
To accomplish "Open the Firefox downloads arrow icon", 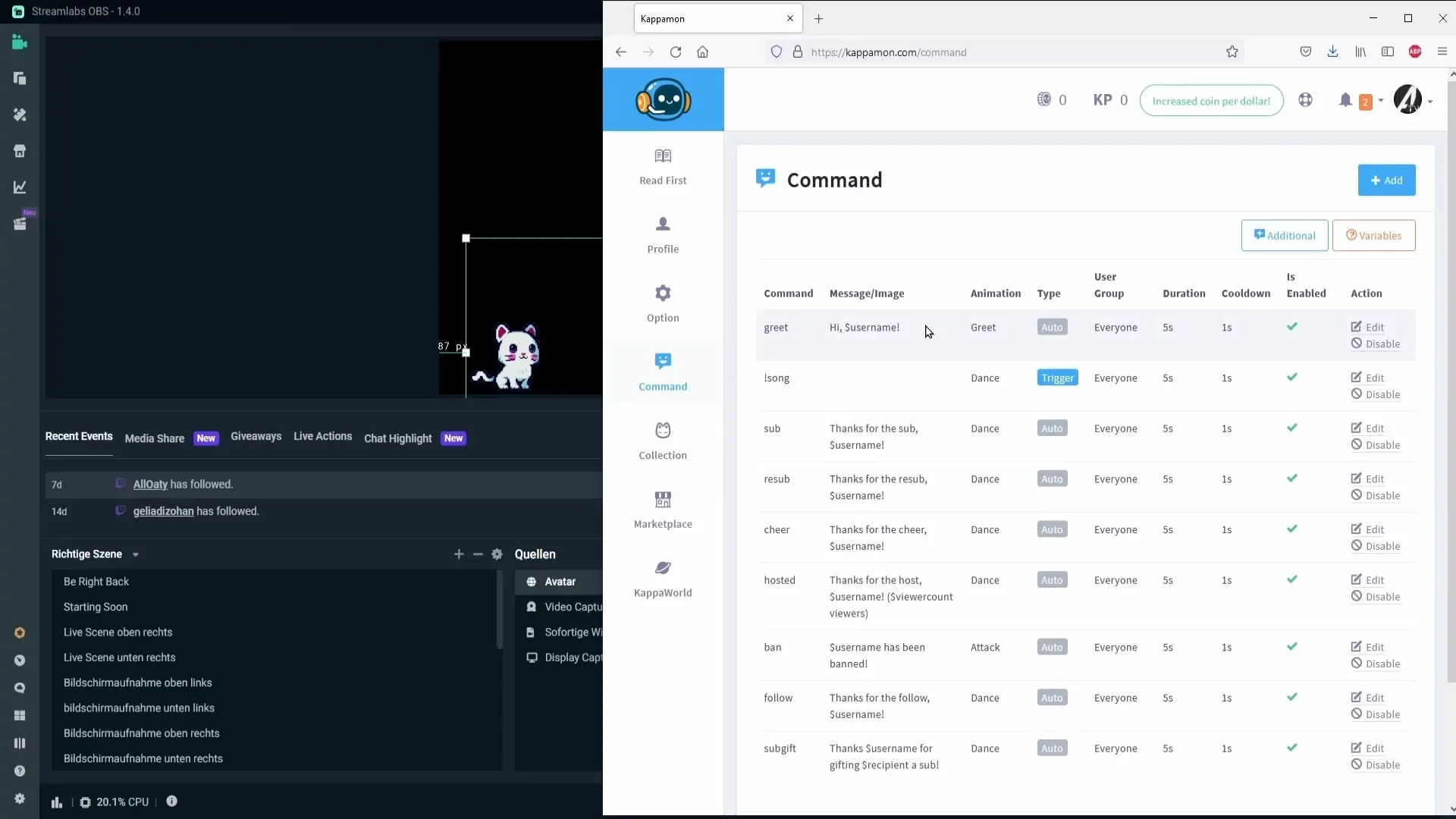I will coord(1333,52).
